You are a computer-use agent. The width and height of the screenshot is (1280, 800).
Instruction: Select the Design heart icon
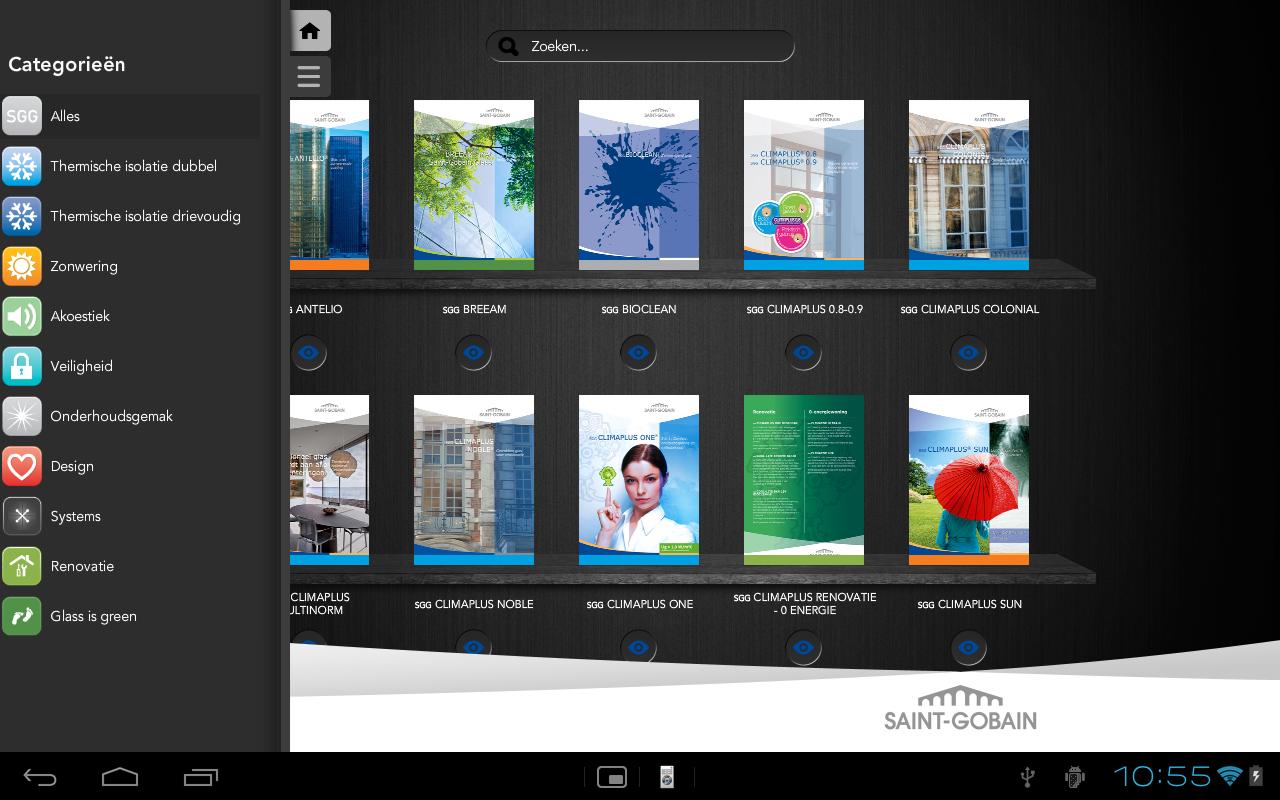coord(22,466)
